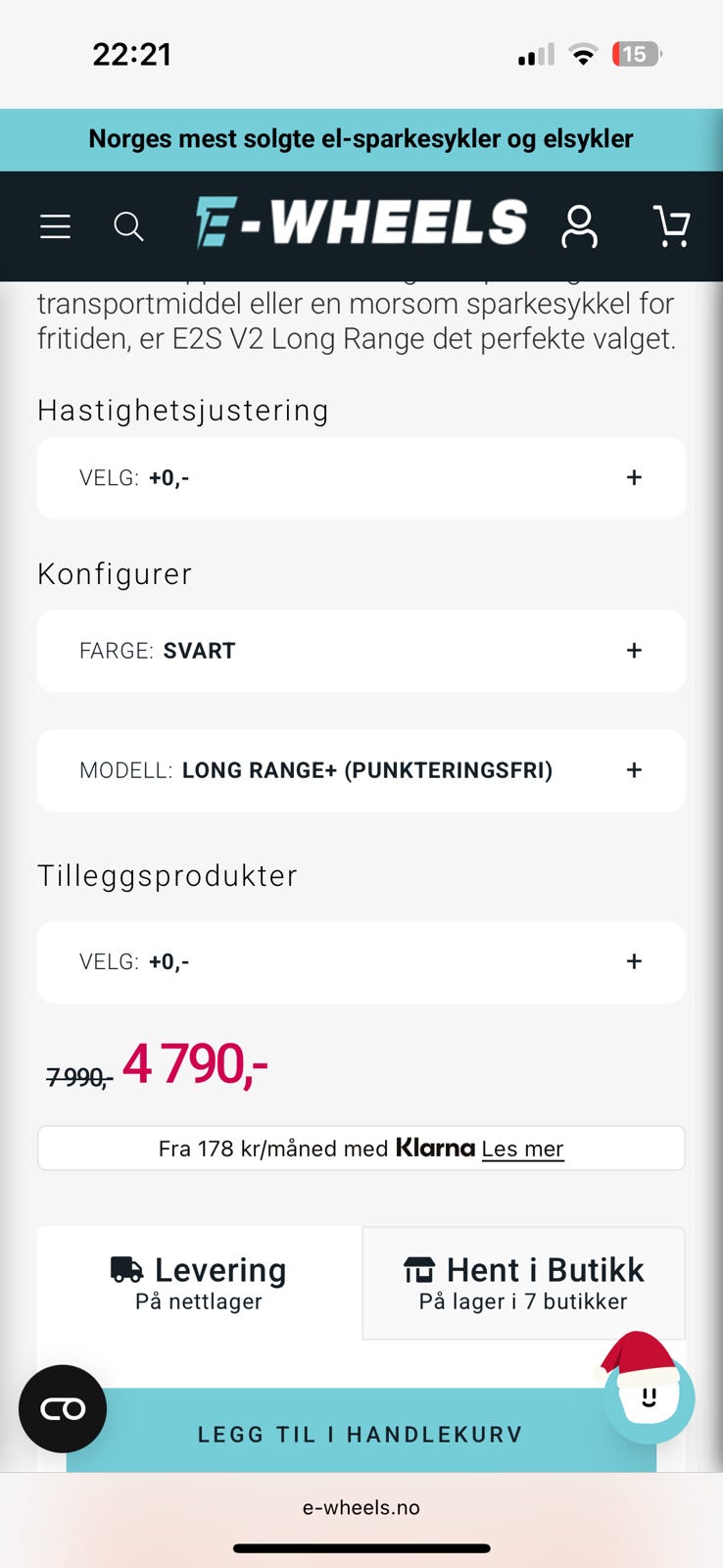Image resolution: width=723 pixels, height=1568 pixels.
Task: Tap the delivery truck icon
Action: (126, 1270)
